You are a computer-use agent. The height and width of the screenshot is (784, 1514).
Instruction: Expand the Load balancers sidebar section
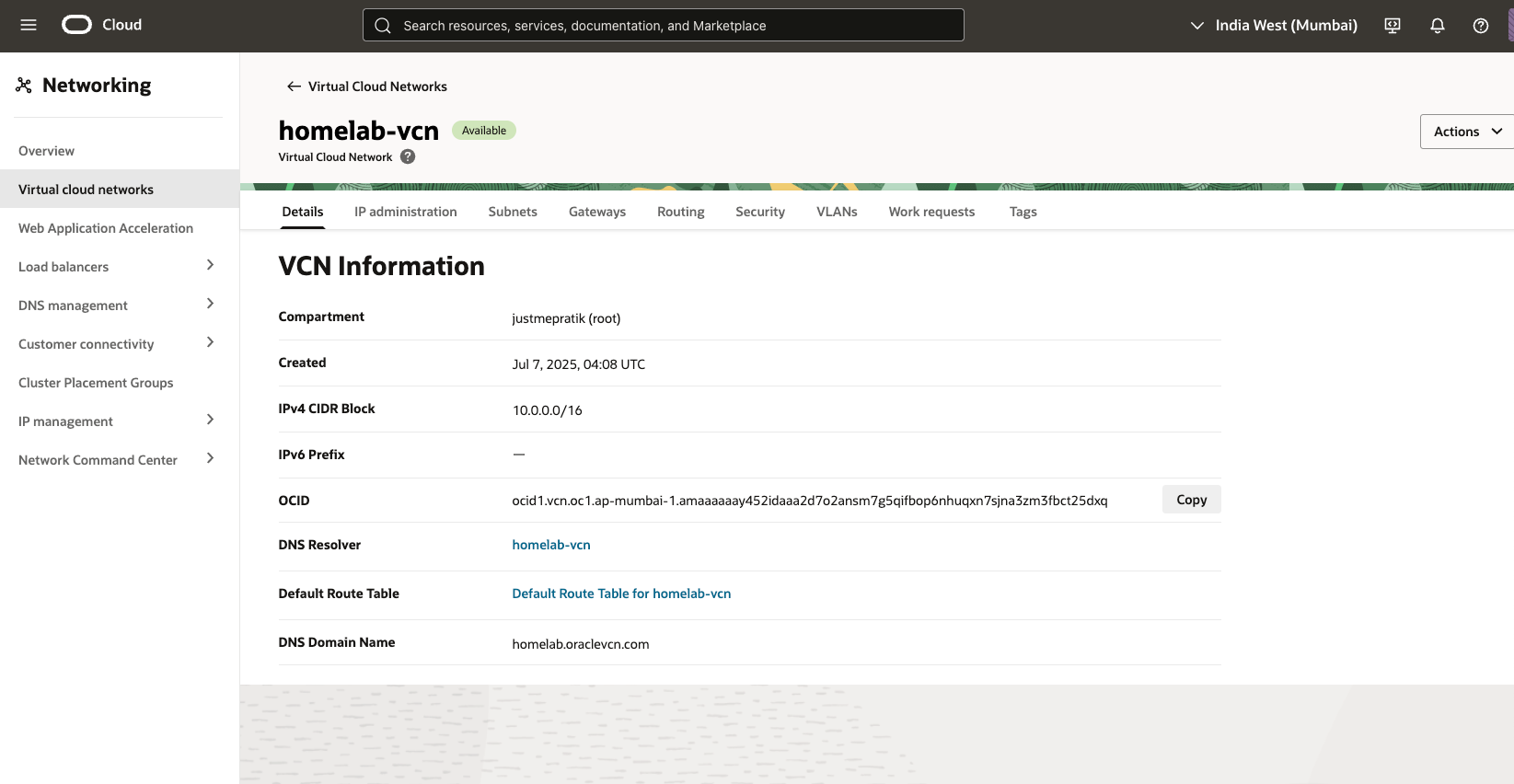tap(210, 266)
